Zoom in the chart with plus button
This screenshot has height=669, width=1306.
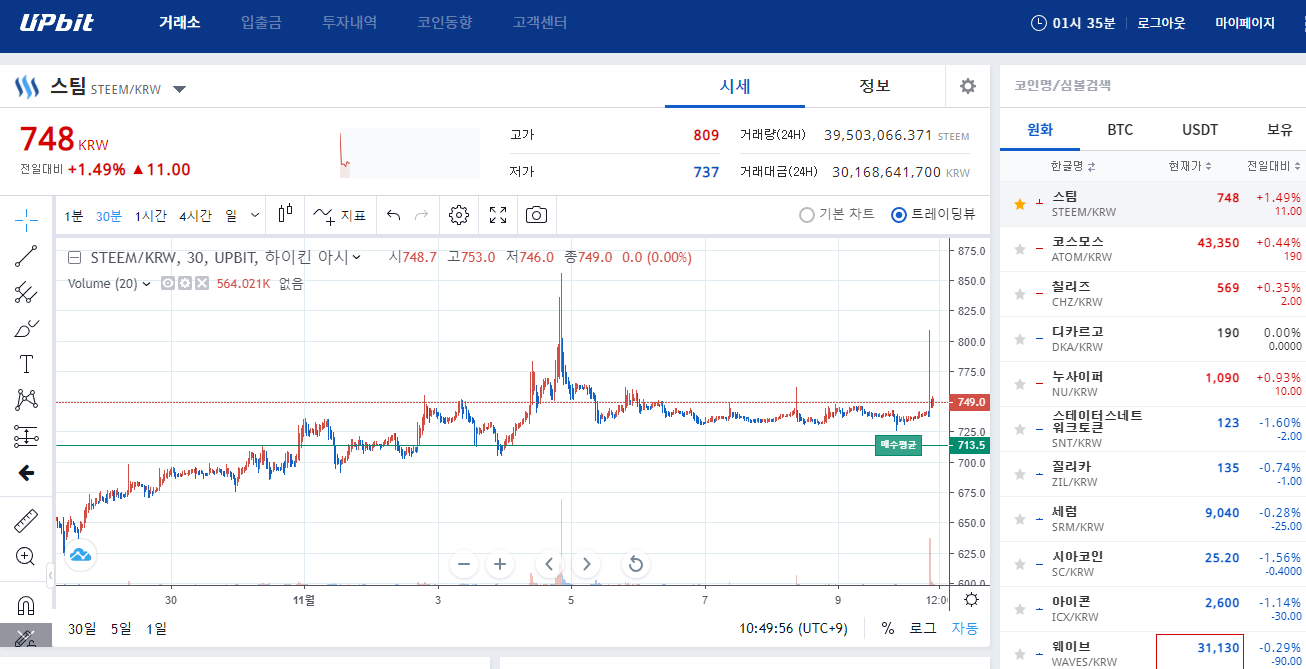coord(500,564)
